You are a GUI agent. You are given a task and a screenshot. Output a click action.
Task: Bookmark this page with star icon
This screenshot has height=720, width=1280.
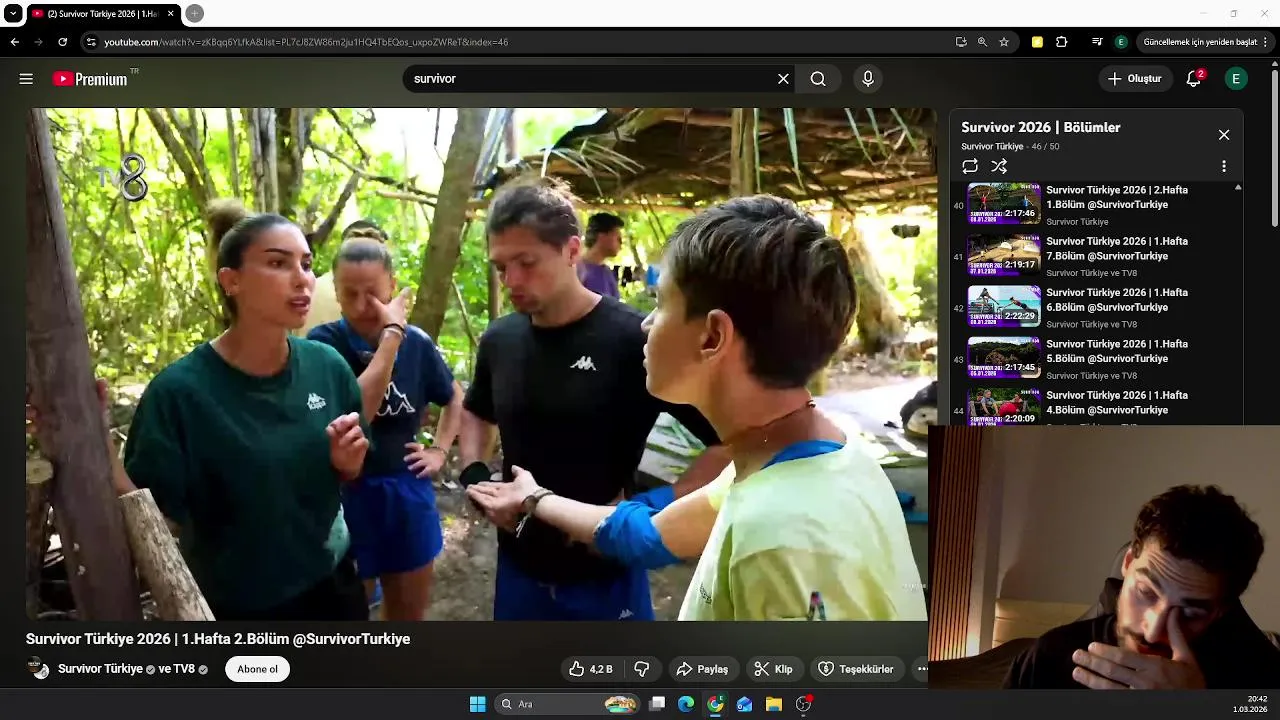1004,42
